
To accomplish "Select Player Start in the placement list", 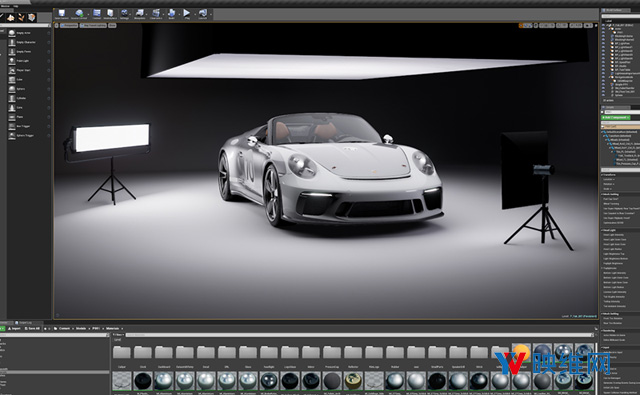I will (x=29, y=70).
